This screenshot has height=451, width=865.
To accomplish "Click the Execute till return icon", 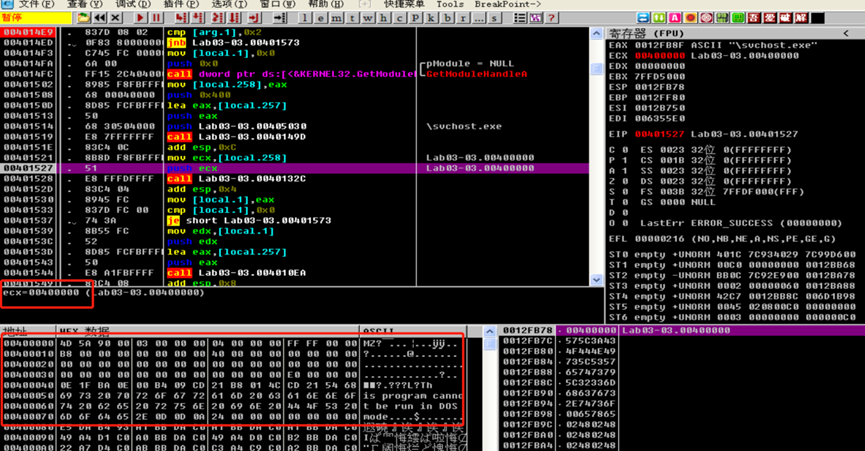I will click(254, 18).
